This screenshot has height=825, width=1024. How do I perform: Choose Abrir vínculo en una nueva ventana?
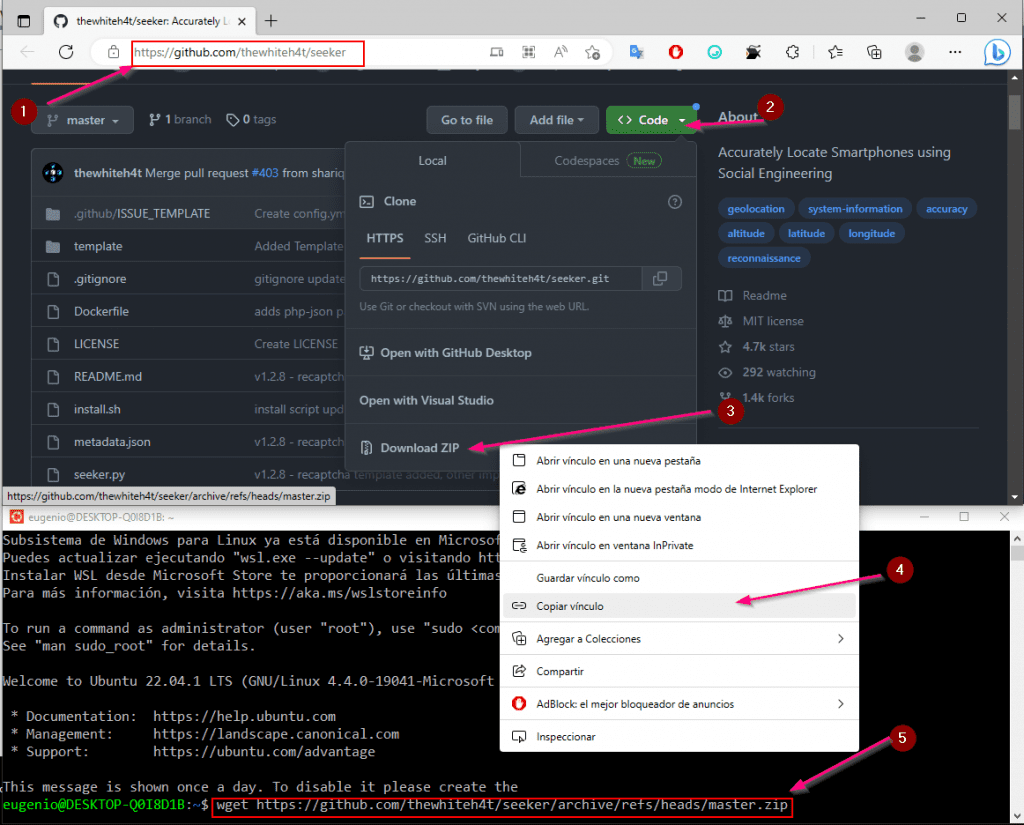(679, 517)
